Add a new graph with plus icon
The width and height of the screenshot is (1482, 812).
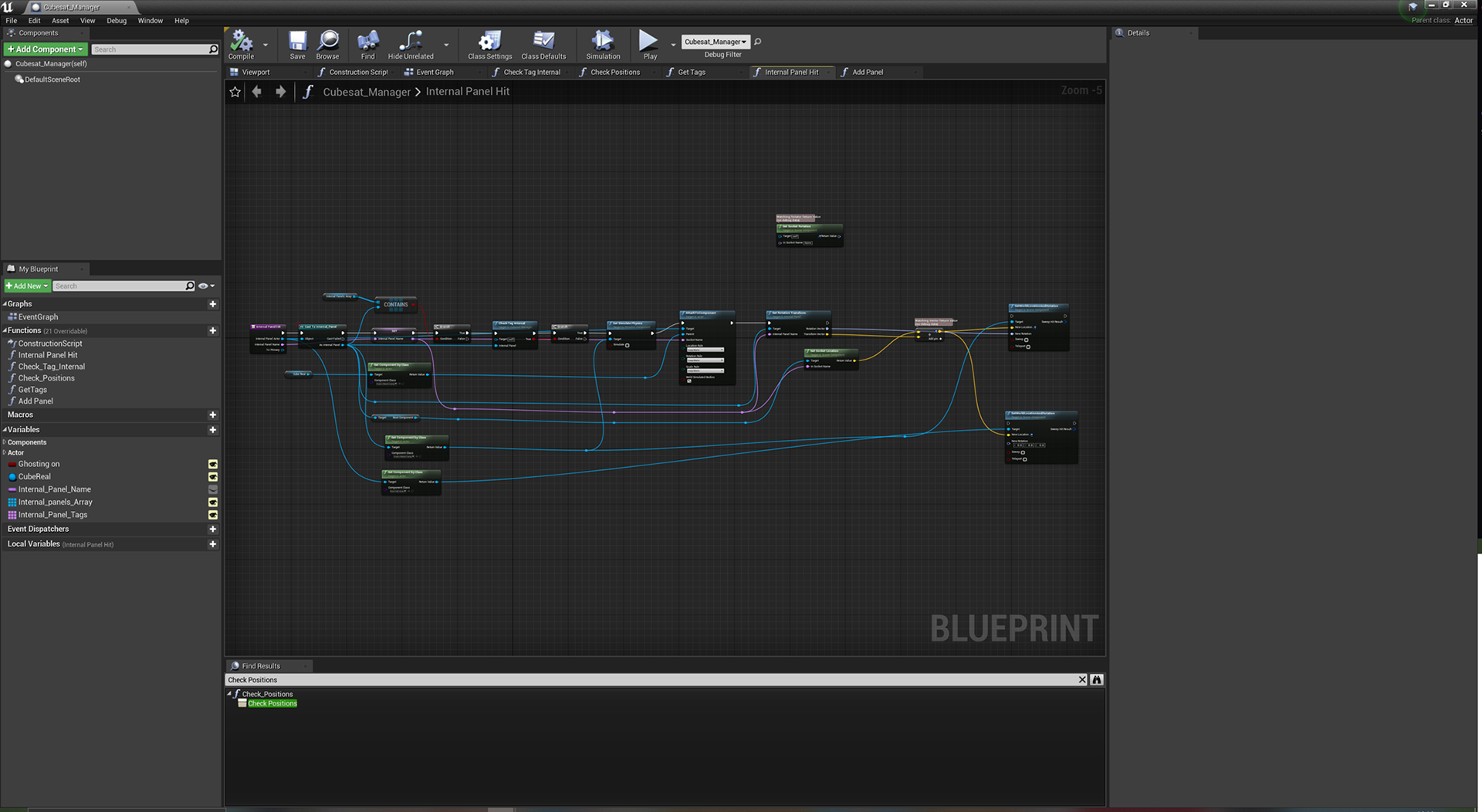click(212, 304)
